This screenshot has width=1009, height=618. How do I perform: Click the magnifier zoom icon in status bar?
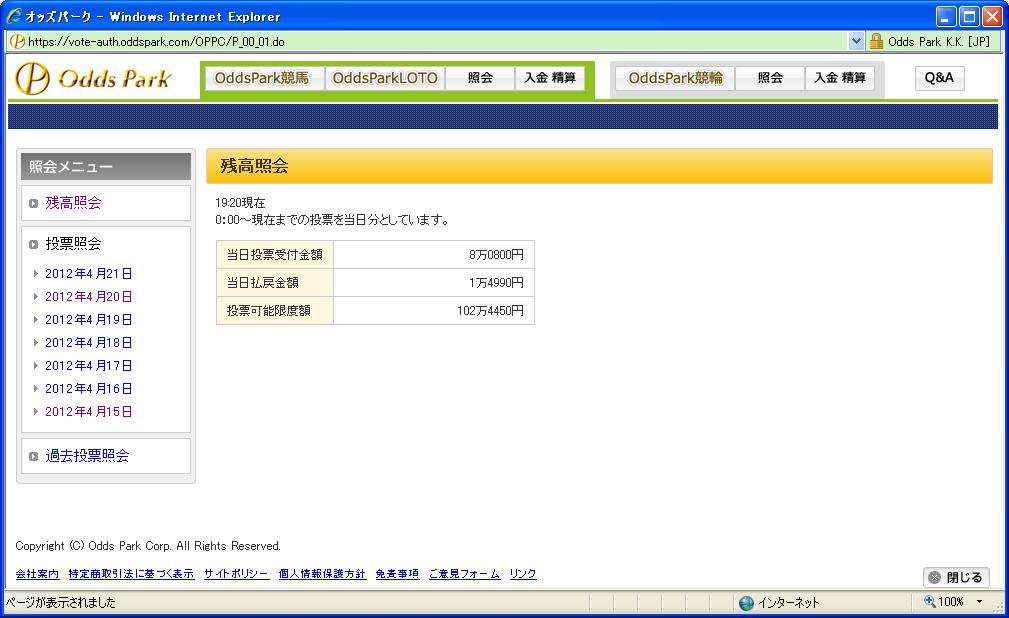point(929,601)
